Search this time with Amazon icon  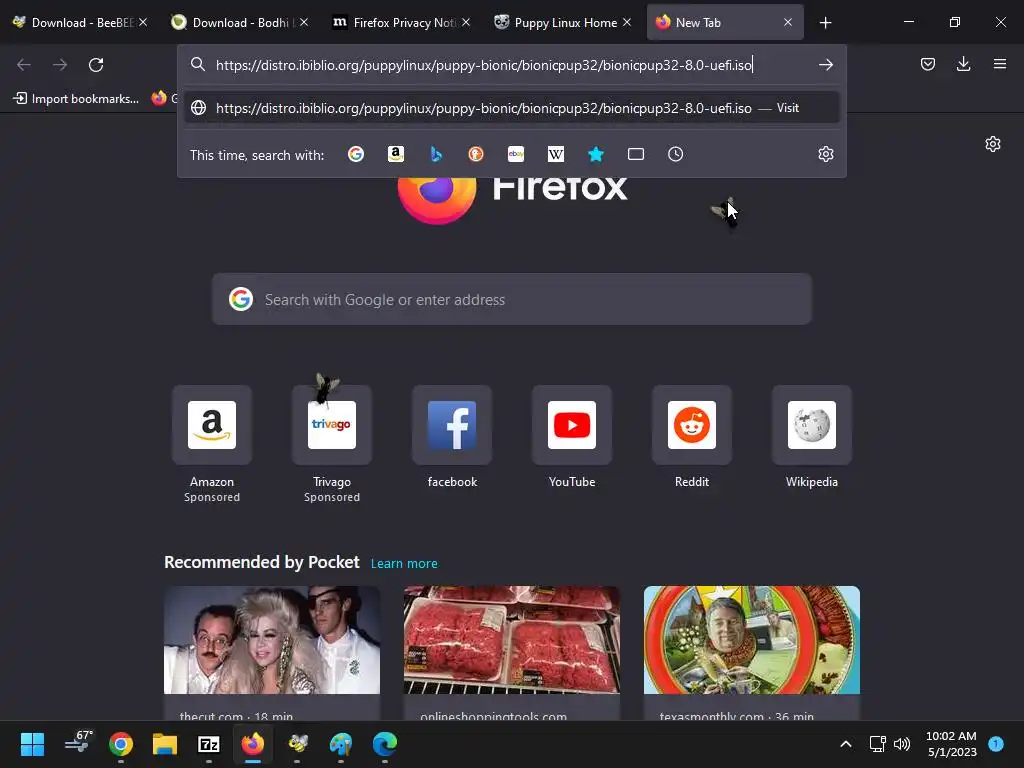pos(396,154)
